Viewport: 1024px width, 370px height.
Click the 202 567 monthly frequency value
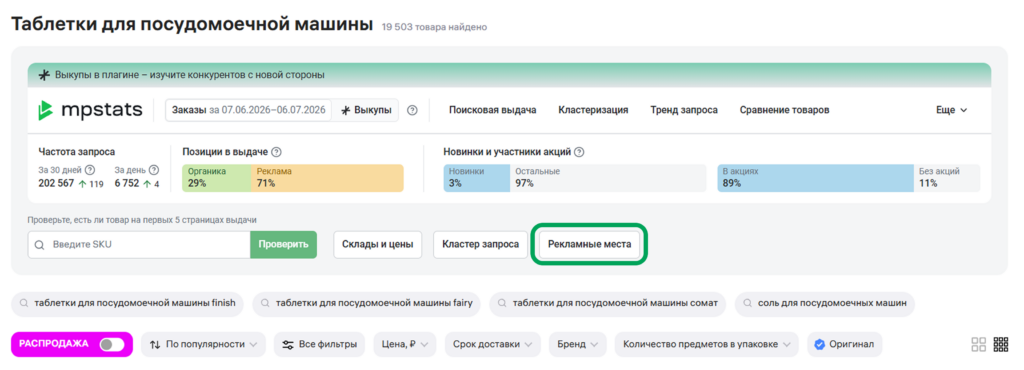56,183
